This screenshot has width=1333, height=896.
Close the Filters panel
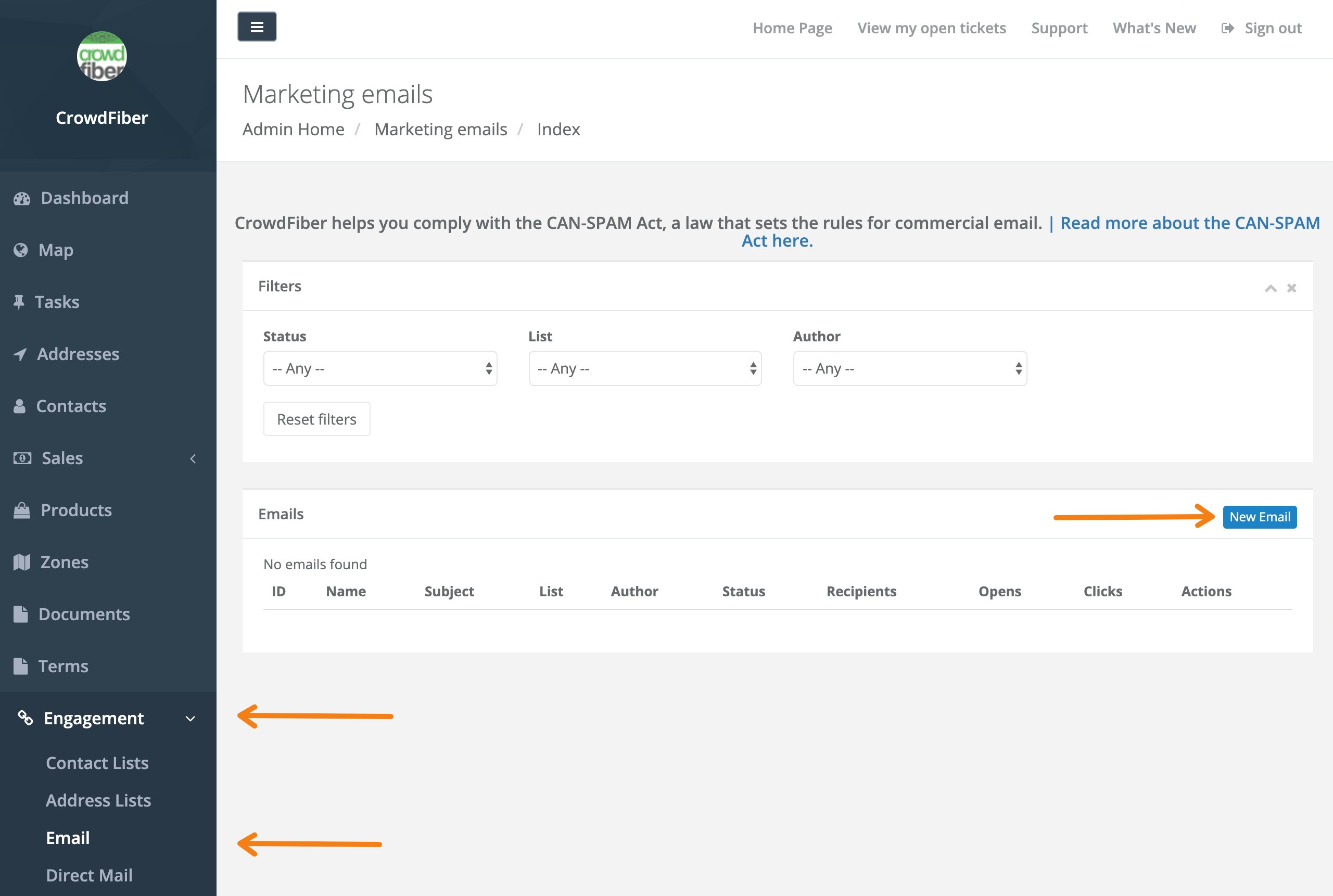point(1291,288)
